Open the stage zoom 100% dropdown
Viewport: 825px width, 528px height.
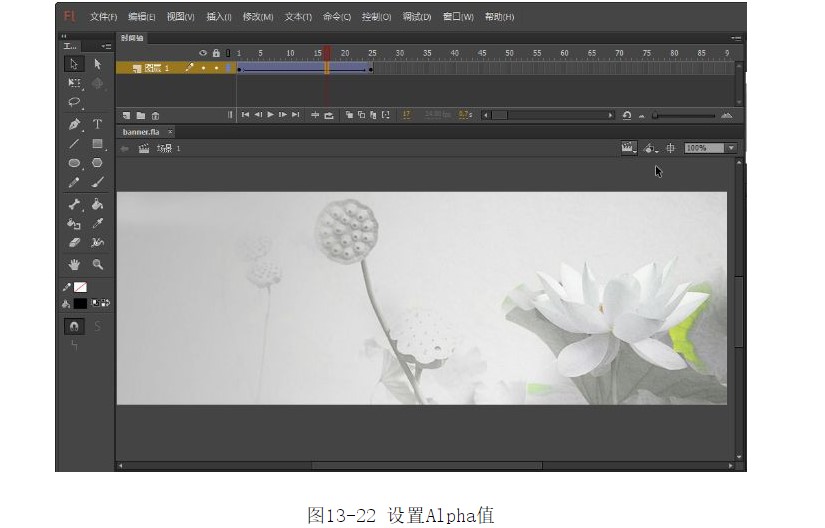[x=731, y=148]
